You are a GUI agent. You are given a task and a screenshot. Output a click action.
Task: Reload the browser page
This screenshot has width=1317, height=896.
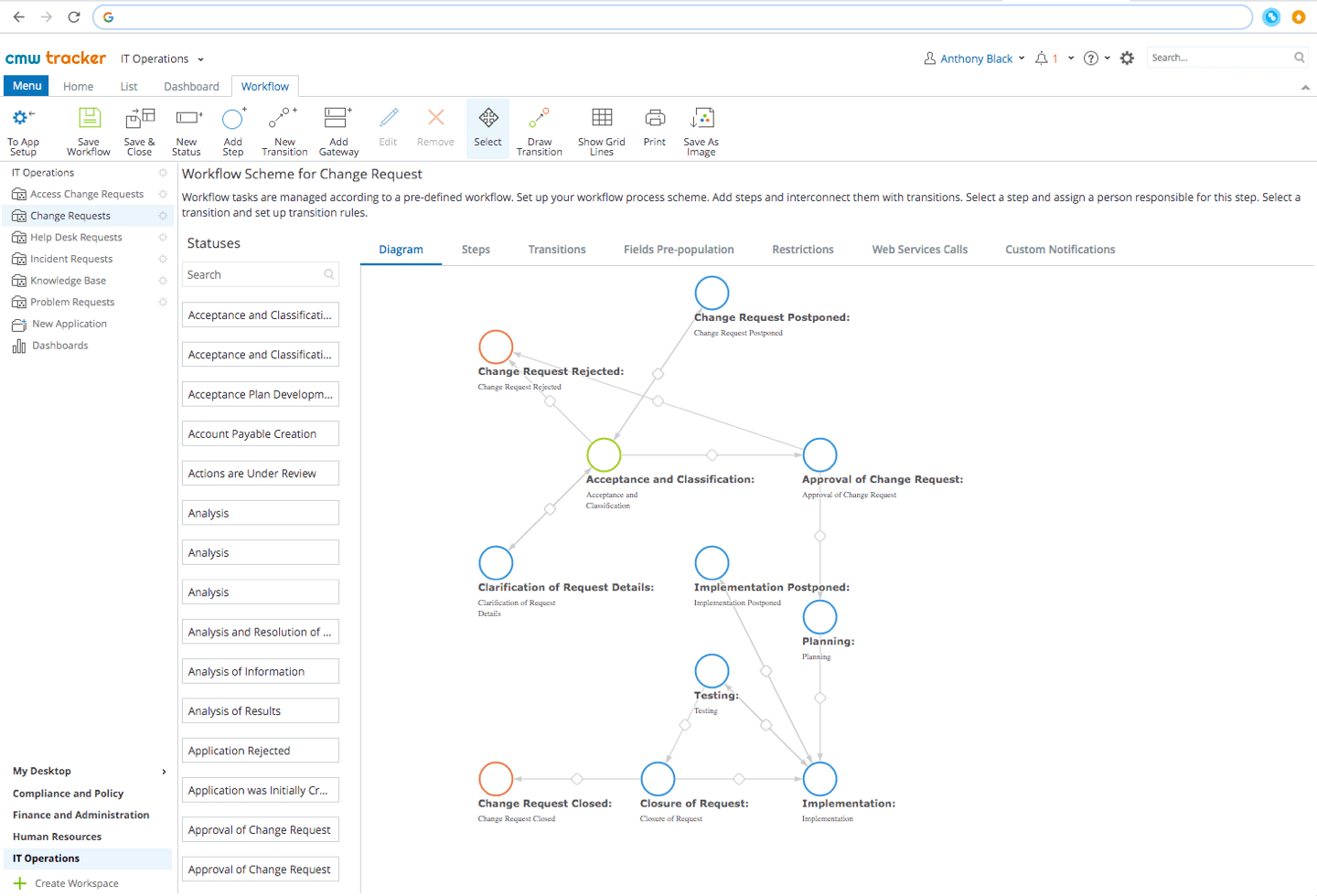click(x=74, y=16)
